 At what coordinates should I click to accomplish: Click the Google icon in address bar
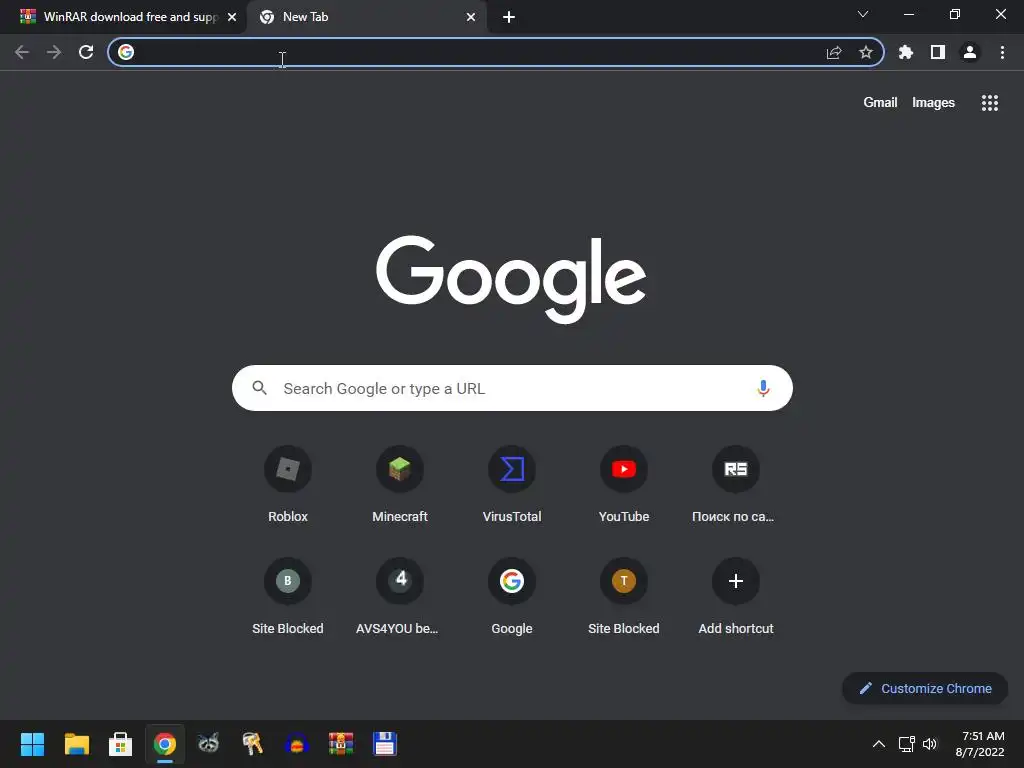coord(126,52)
